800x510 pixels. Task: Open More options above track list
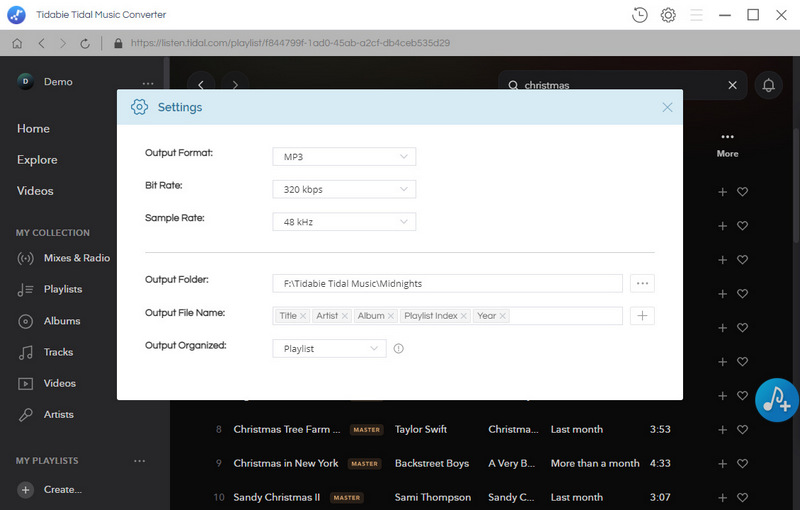point(727,145)
